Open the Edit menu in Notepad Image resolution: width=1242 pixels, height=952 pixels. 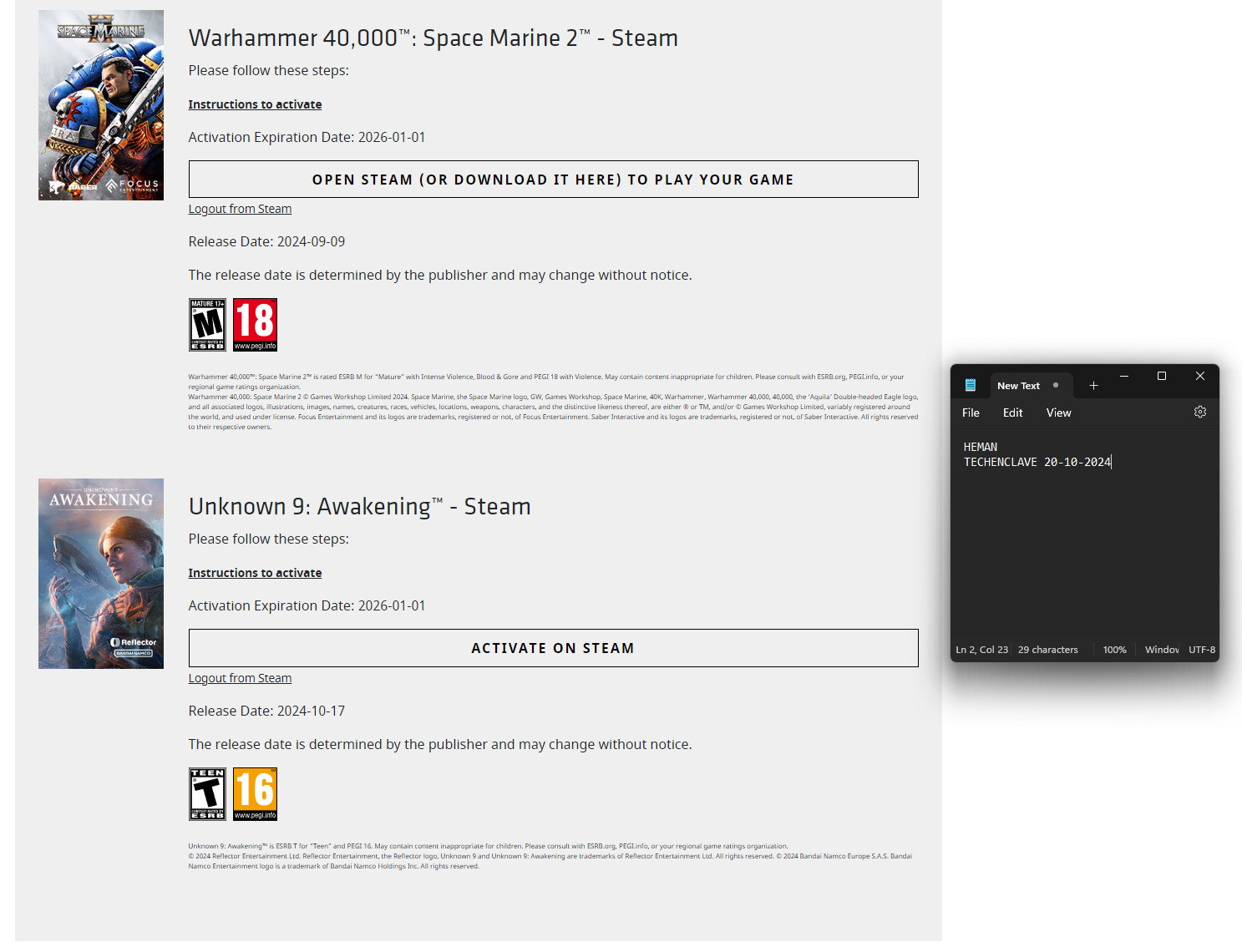point(1012,413)
